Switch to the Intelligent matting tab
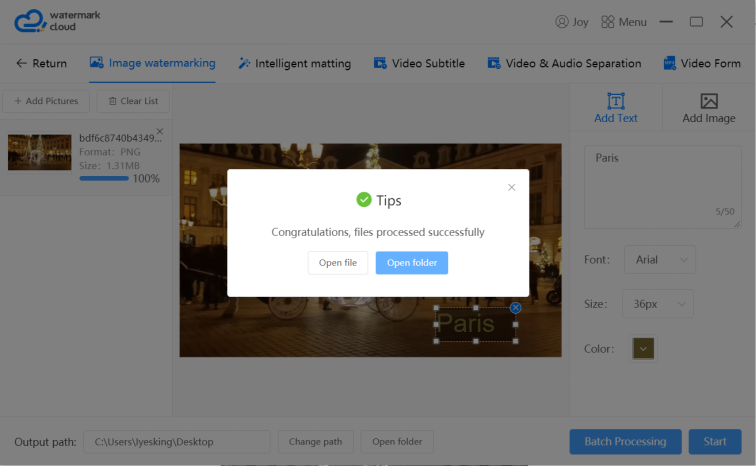The image size is (756, 466). point(294,63)
